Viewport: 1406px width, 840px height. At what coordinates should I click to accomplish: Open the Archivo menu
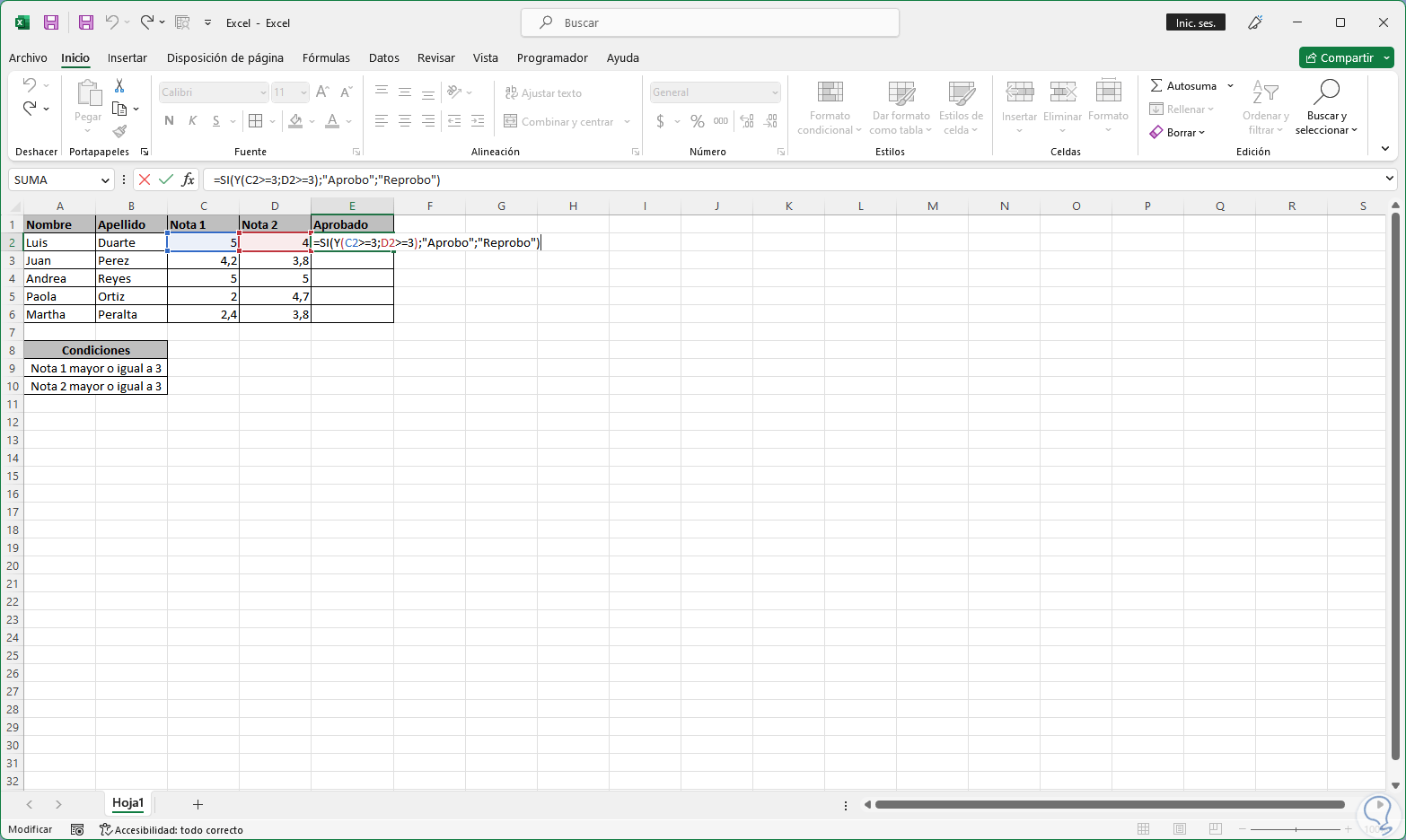click(28, 57)
